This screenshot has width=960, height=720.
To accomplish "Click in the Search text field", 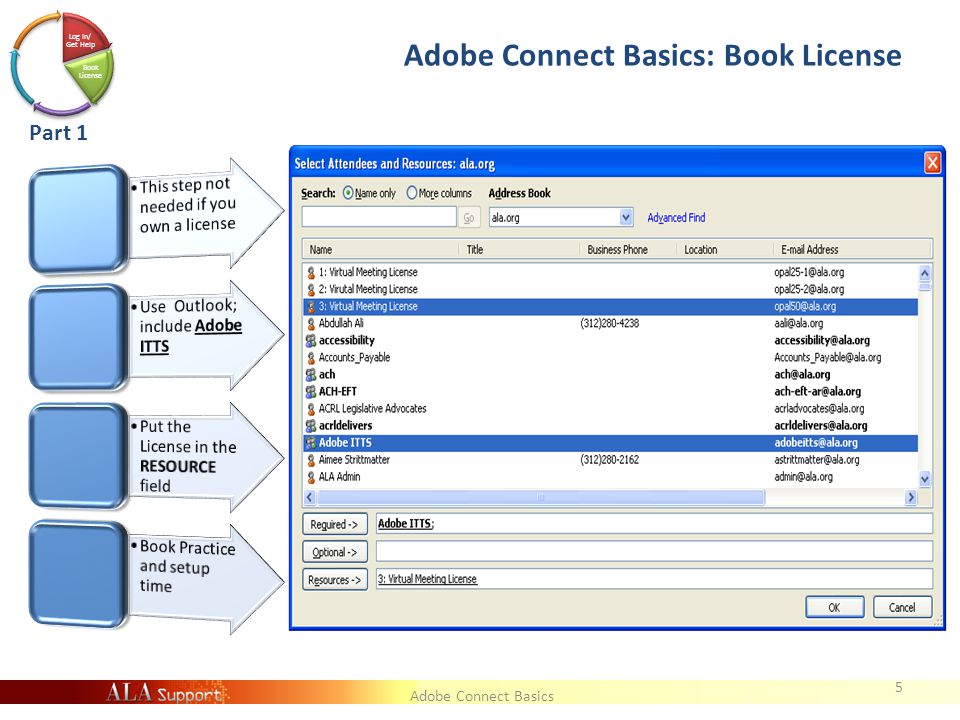I will tap(379, 217).
